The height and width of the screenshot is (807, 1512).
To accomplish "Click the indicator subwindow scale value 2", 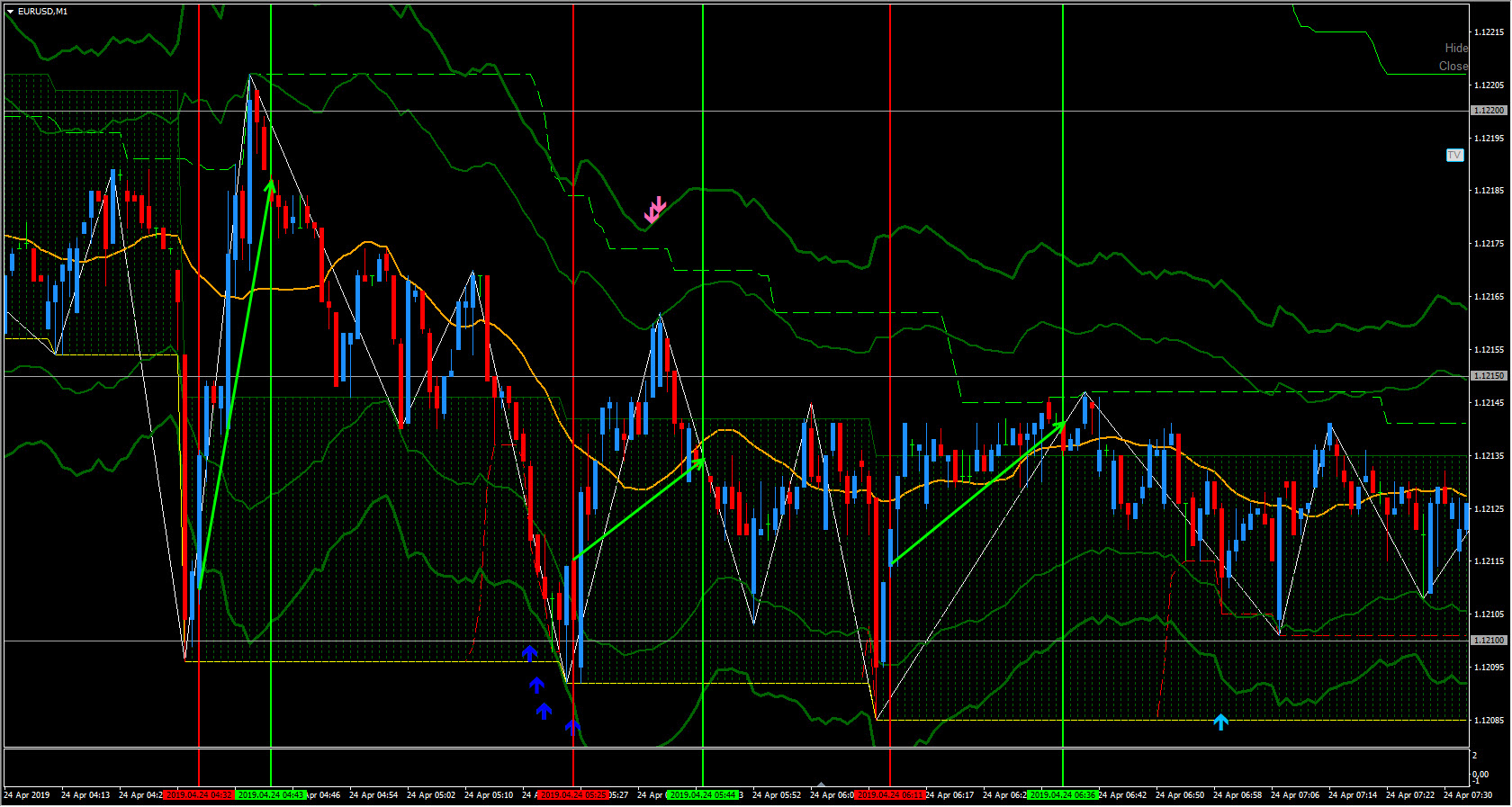I will pos(1475,756).
